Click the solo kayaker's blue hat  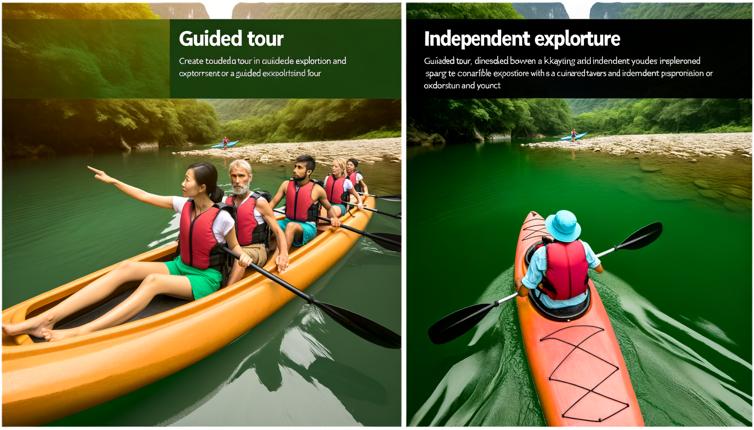[563, 226]
